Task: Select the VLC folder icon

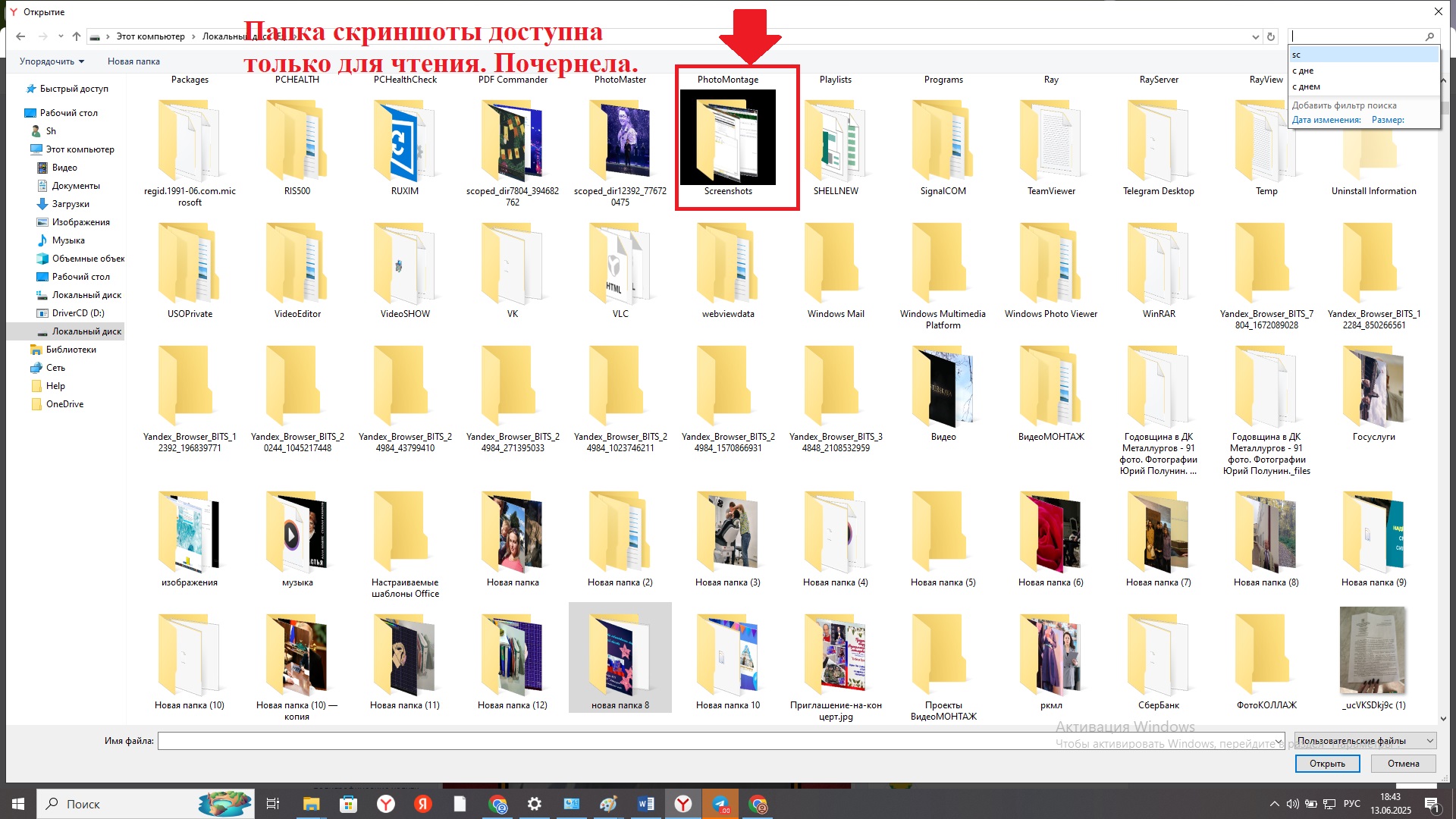Action: click(620, 263)
